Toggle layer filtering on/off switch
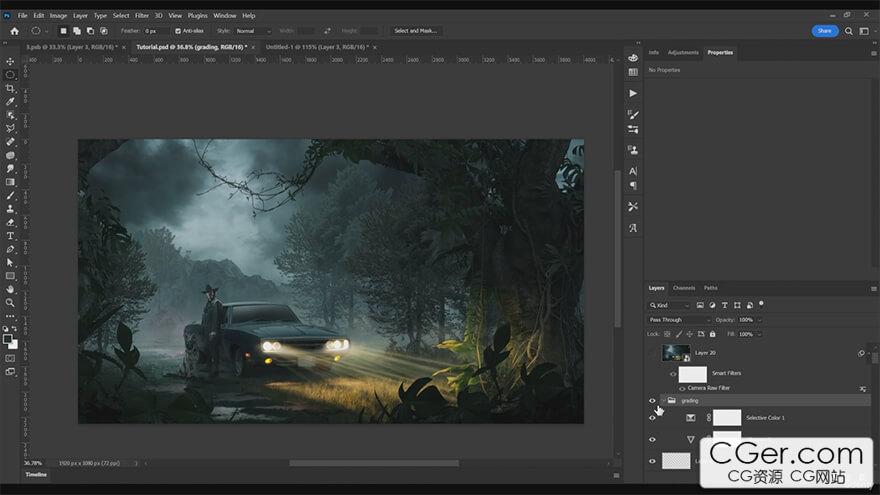This screenshot has height=495, width=880. pyautogui.click(x=762, y=304)
